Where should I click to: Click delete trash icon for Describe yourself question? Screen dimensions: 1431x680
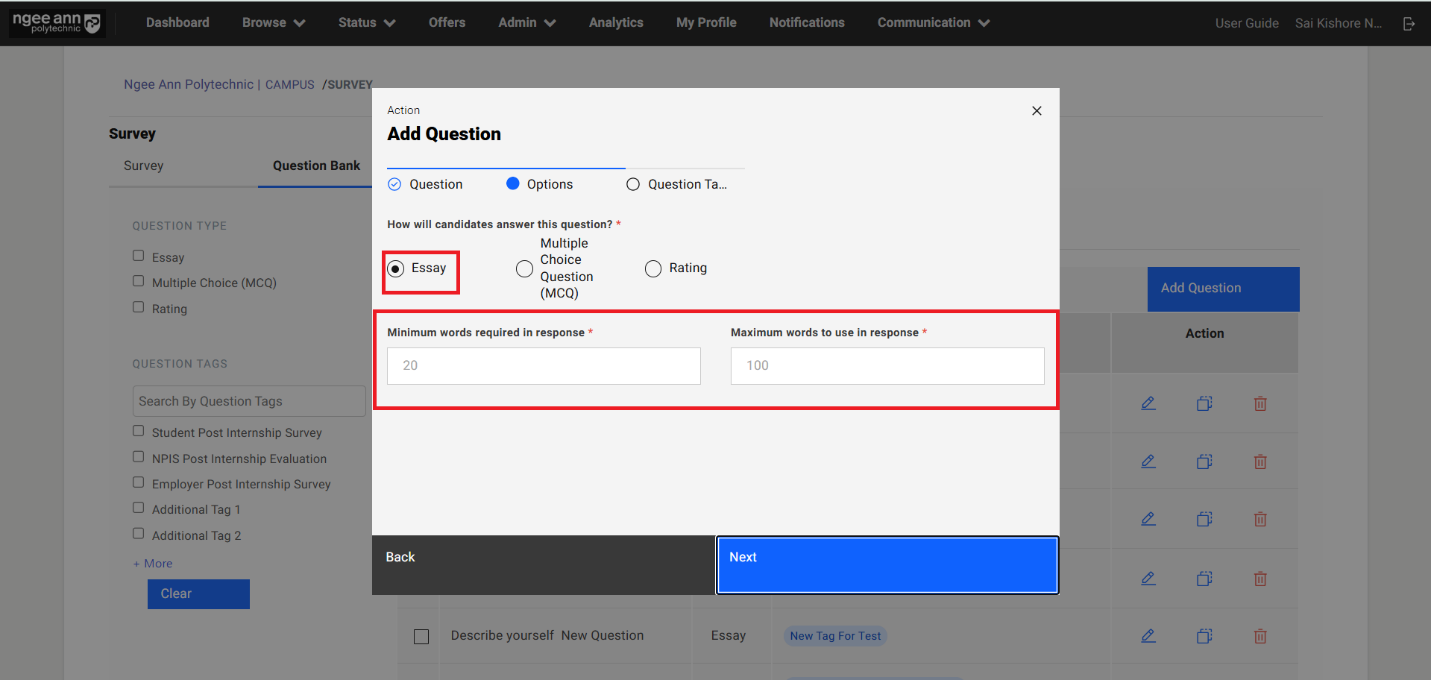pyautogui.click(x=1260, y=635)
